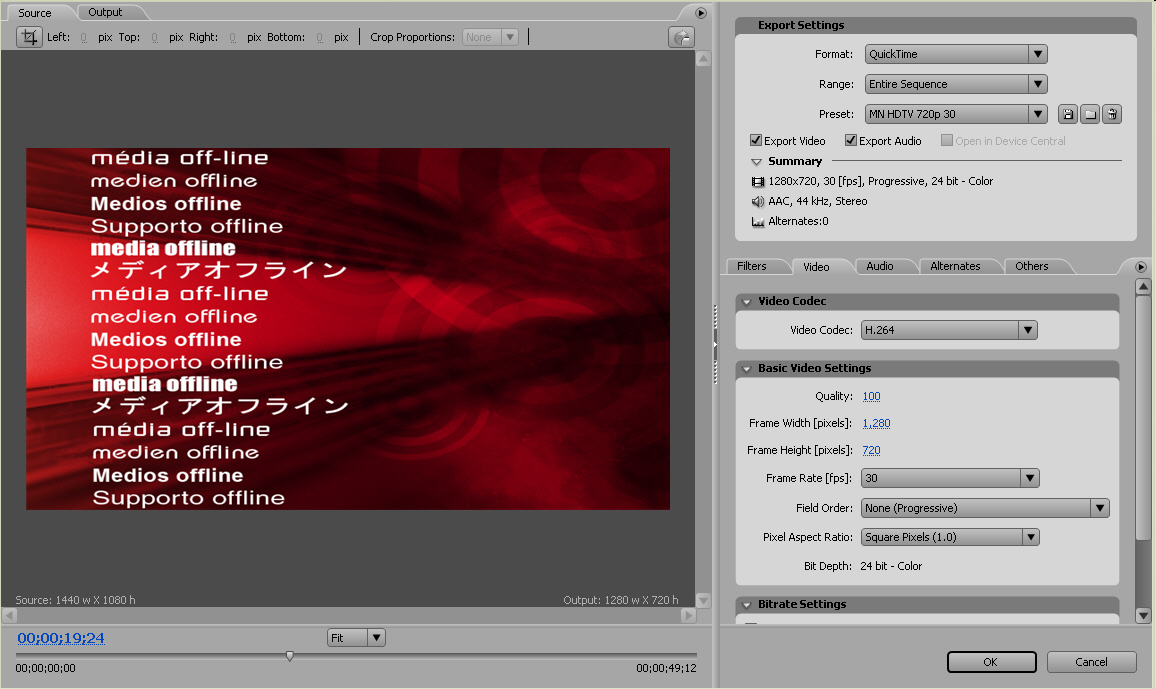Screen dimensions: 1156x689
Task: Click the filmstrip icon in Summary
Action: point(758,182)
